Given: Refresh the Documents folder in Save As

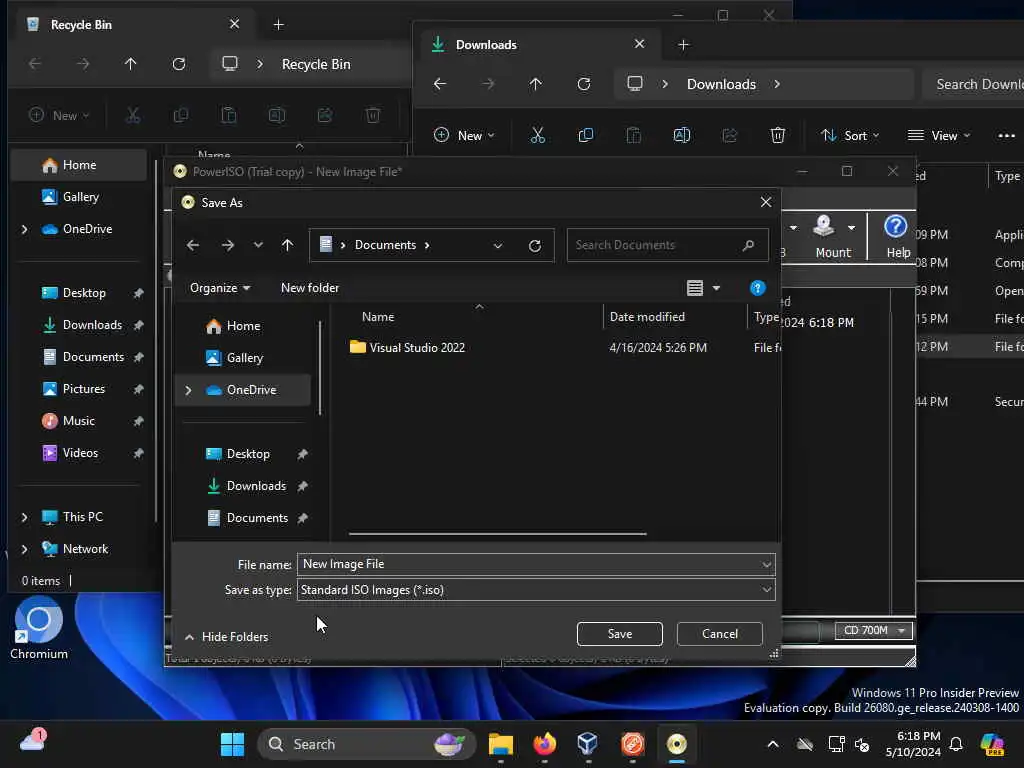Looking at the screenshot, I should tap(535, 246).
